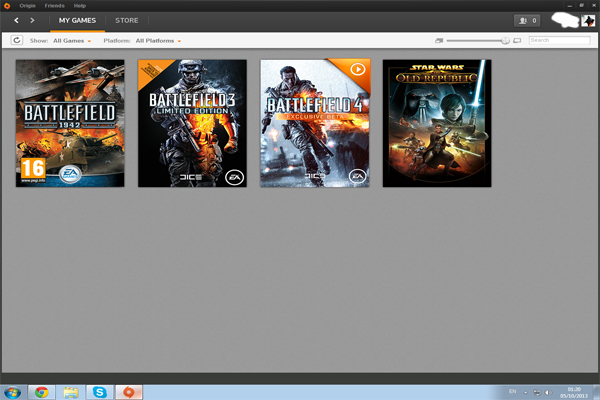Image resolution: width=600 pixels, height=400 pixels.
Task: Click the EN language indicator in the tray
Action: [x=512, y=391]
